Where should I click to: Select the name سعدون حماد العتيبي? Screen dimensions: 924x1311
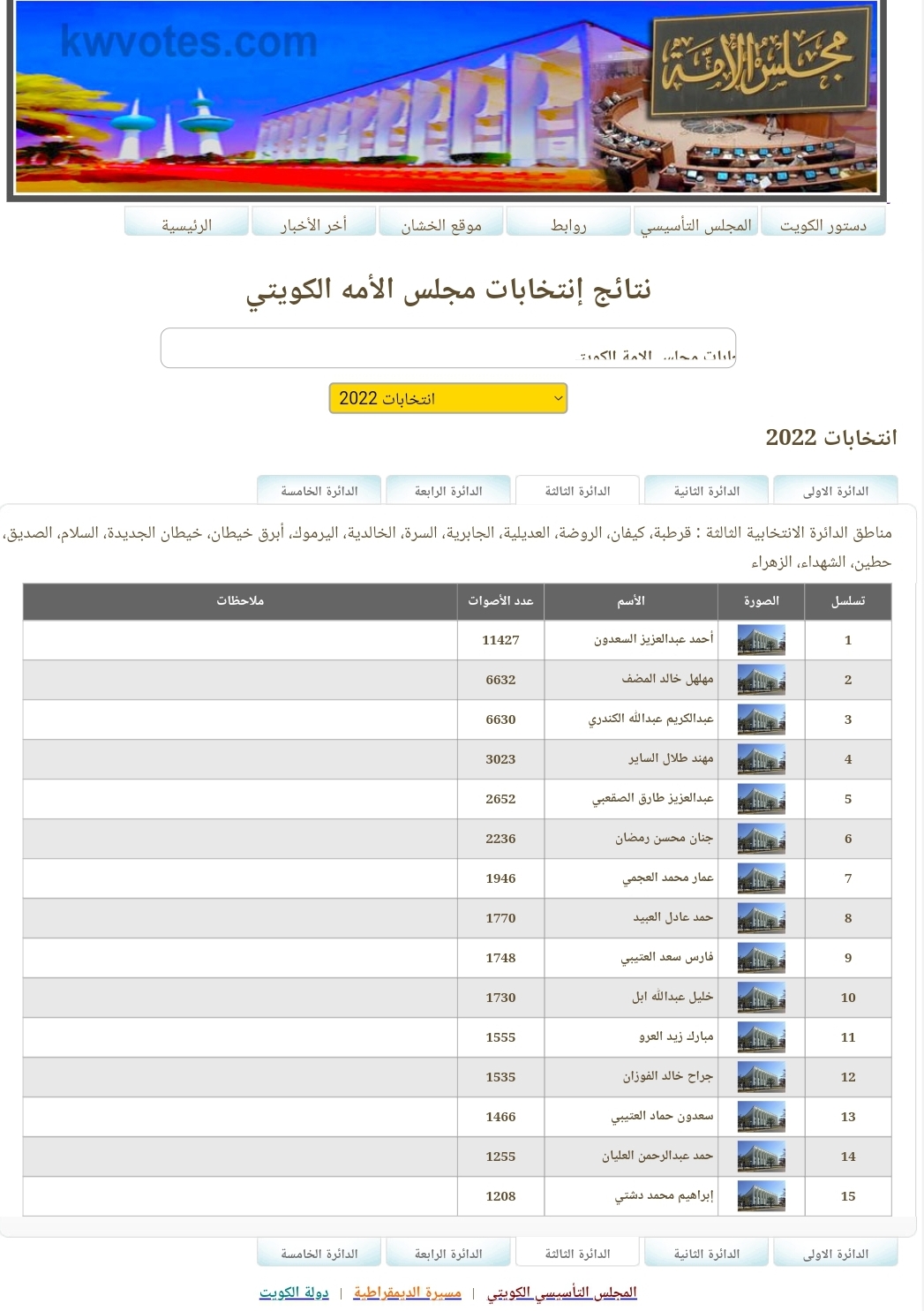pyautogui.click(x=663, y=1116)
